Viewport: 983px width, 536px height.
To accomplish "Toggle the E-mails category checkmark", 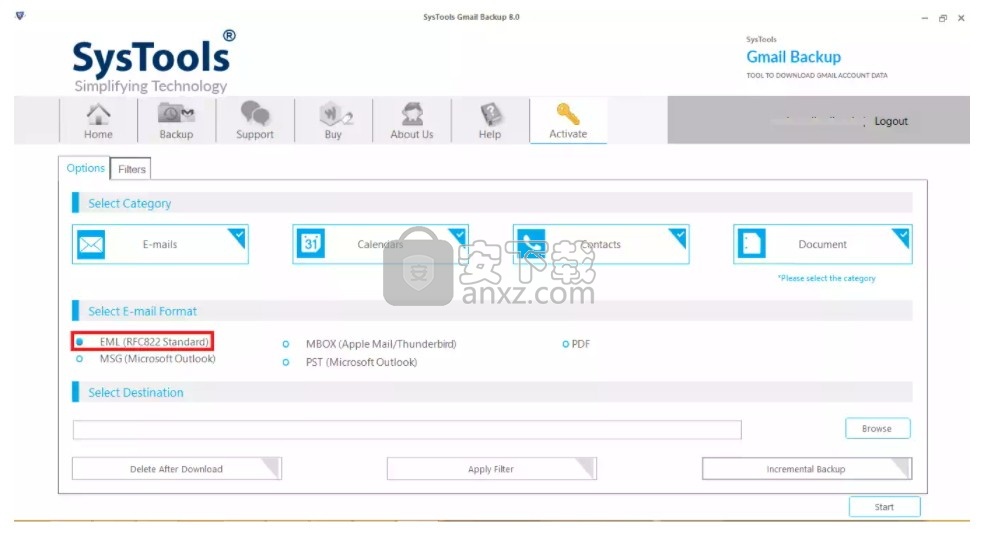I will pos(238,236).
